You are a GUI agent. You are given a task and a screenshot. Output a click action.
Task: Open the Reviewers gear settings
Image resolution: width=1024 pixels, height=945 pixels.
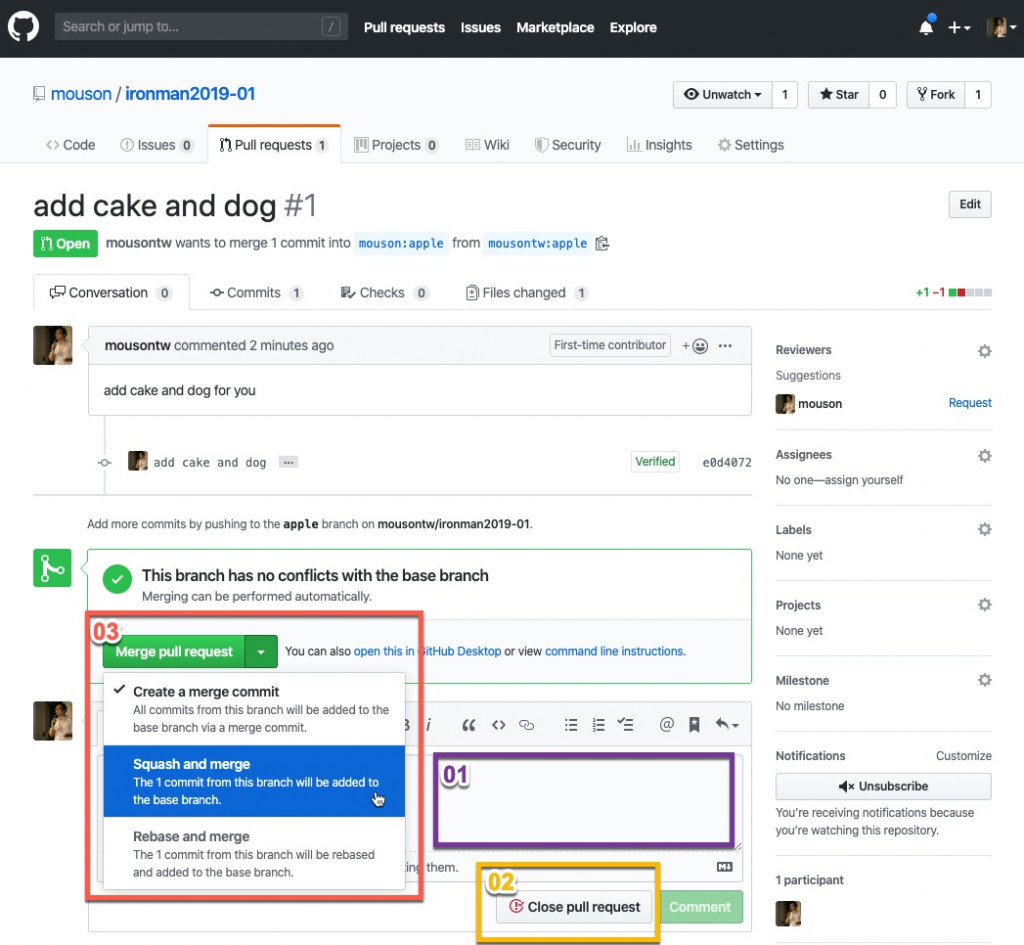click(984, 351)
